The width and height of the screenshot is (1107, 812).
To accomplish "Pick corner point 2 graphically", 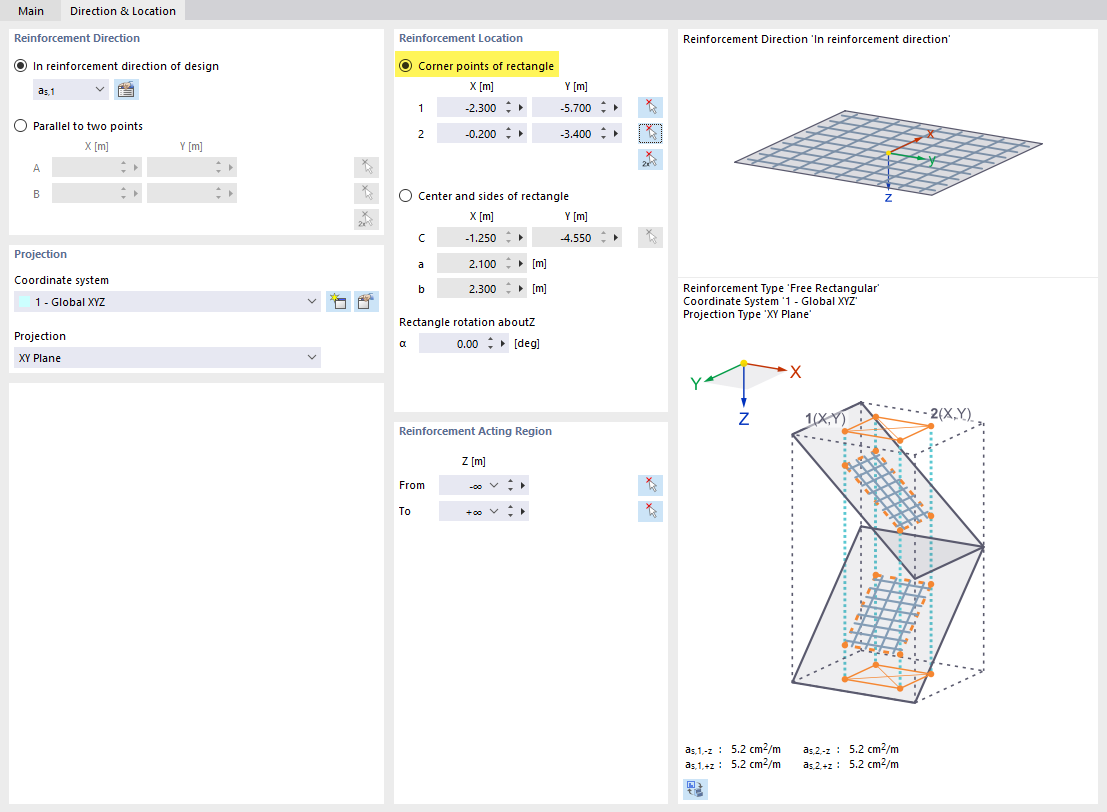I will [650, 133].
